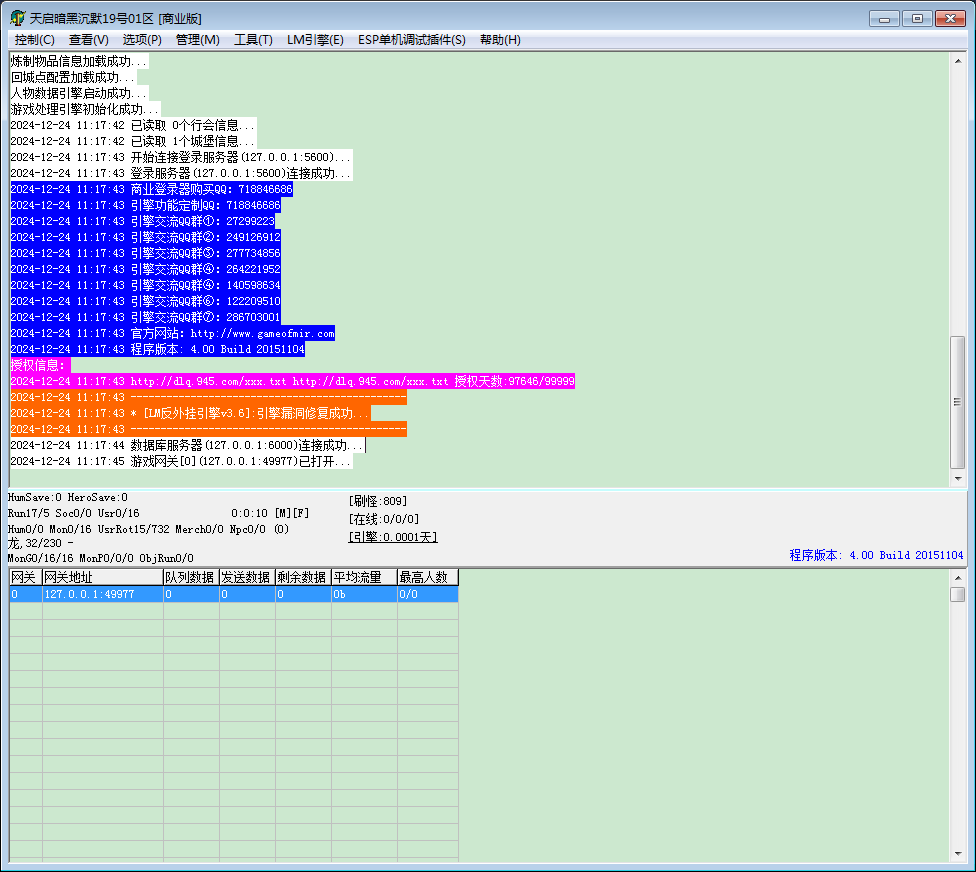This screenshot has height=872, width=976.
Task: Click log scrollbar up arrow
Action: (958, 61)
